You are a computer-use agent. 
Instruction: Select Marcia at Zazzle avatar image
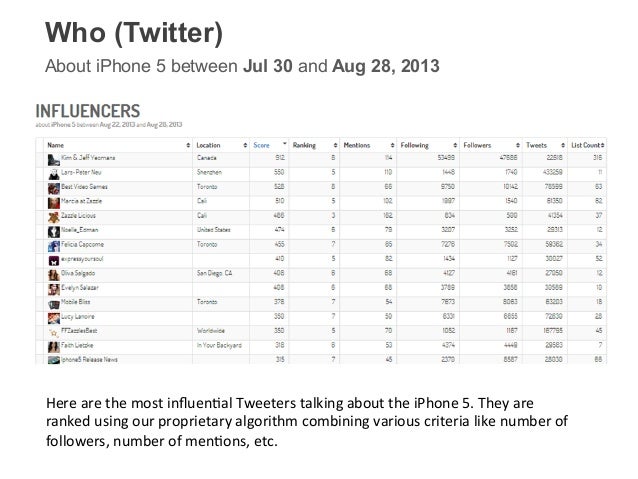pos(54,203)
